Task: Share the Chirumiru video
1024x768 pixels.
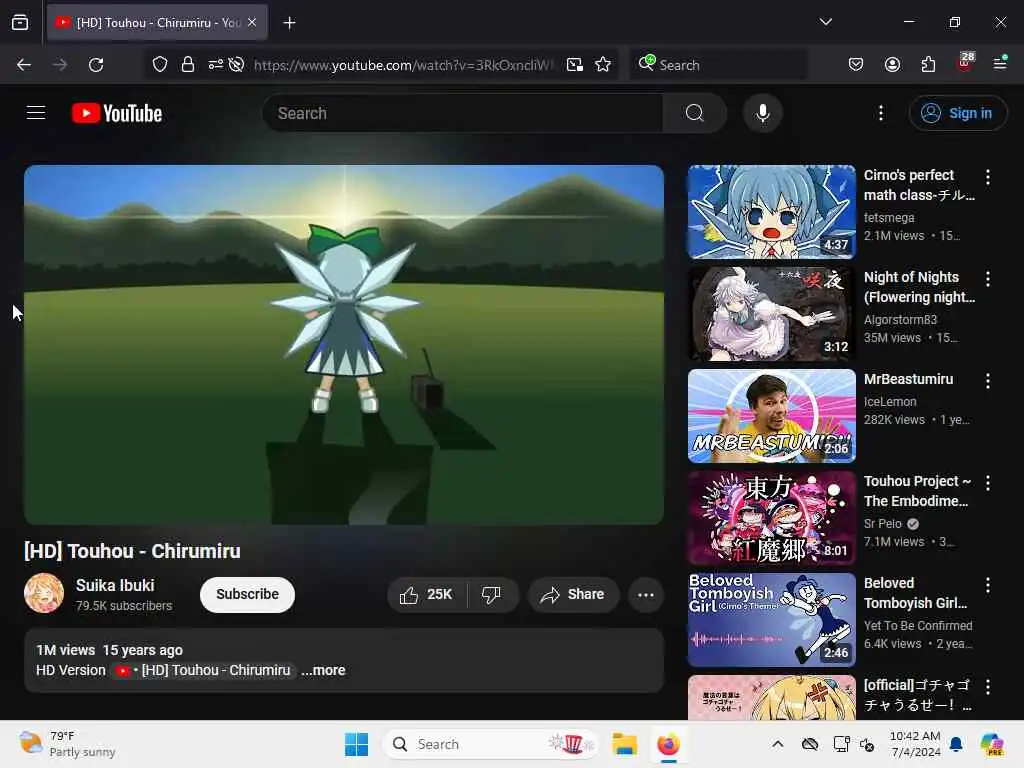Action: [573, 594]
